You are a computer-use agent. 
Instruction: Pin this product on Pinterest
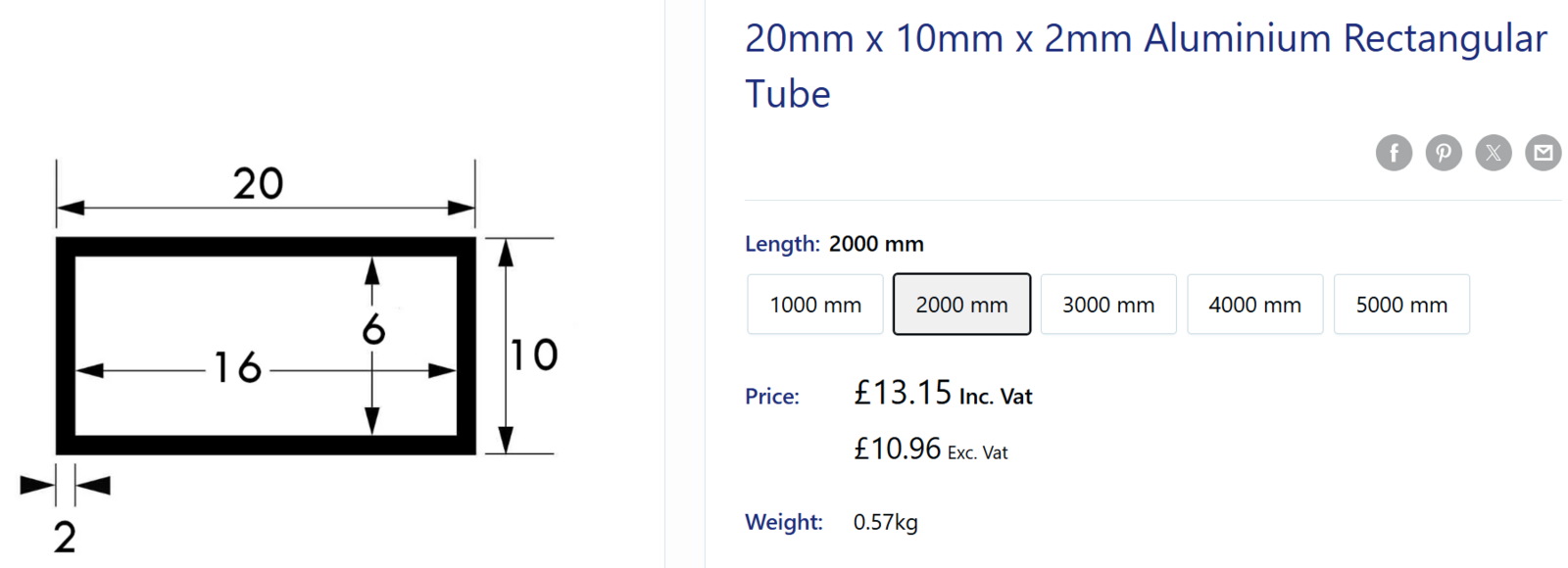click(1444, 153)
